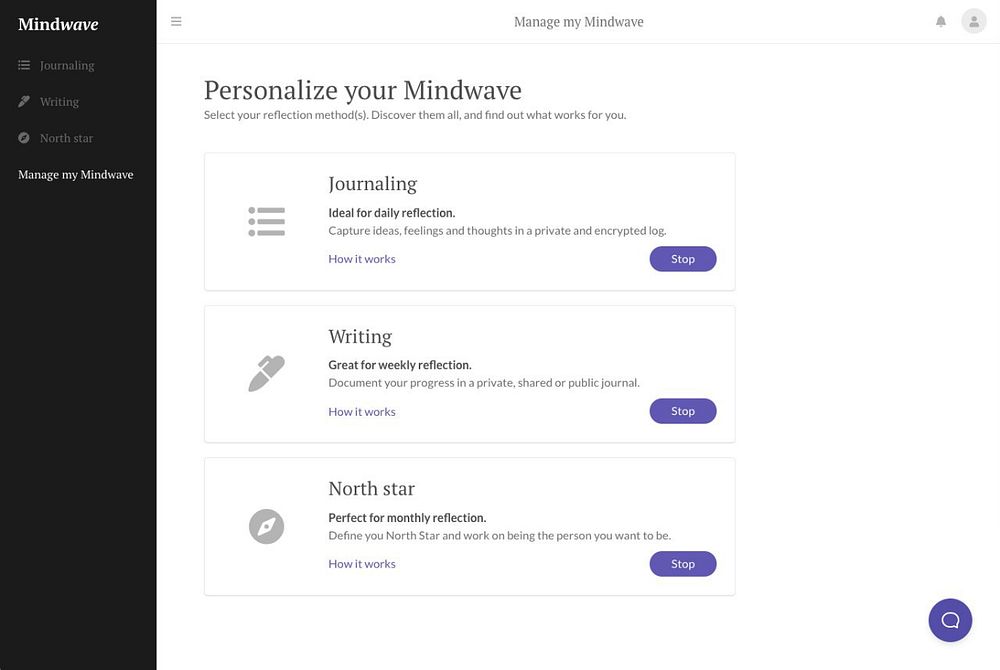Stop the Writing reflection method
The height and width of the screenshot is (670, 1000).
[x=682, y=411]
